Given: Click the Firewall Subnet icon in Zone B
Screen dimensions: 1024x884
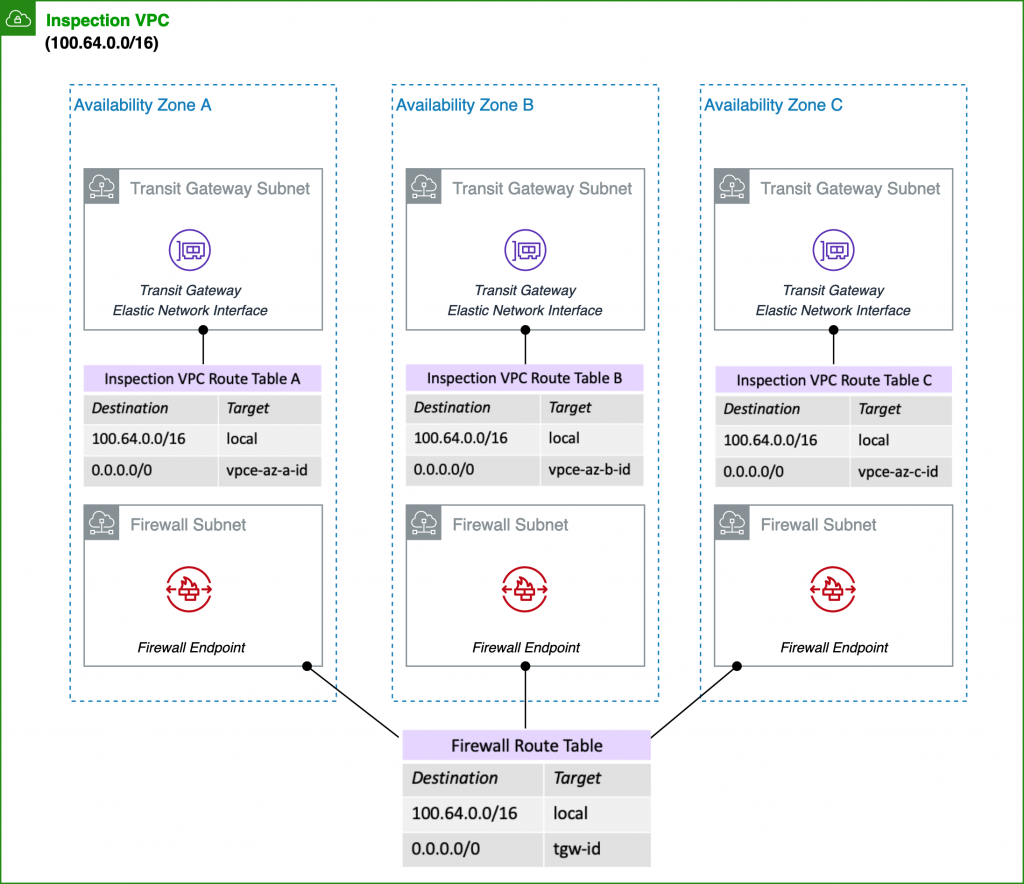Looking at the screenshot, I should pyautogui.click(x=425, y=524).
